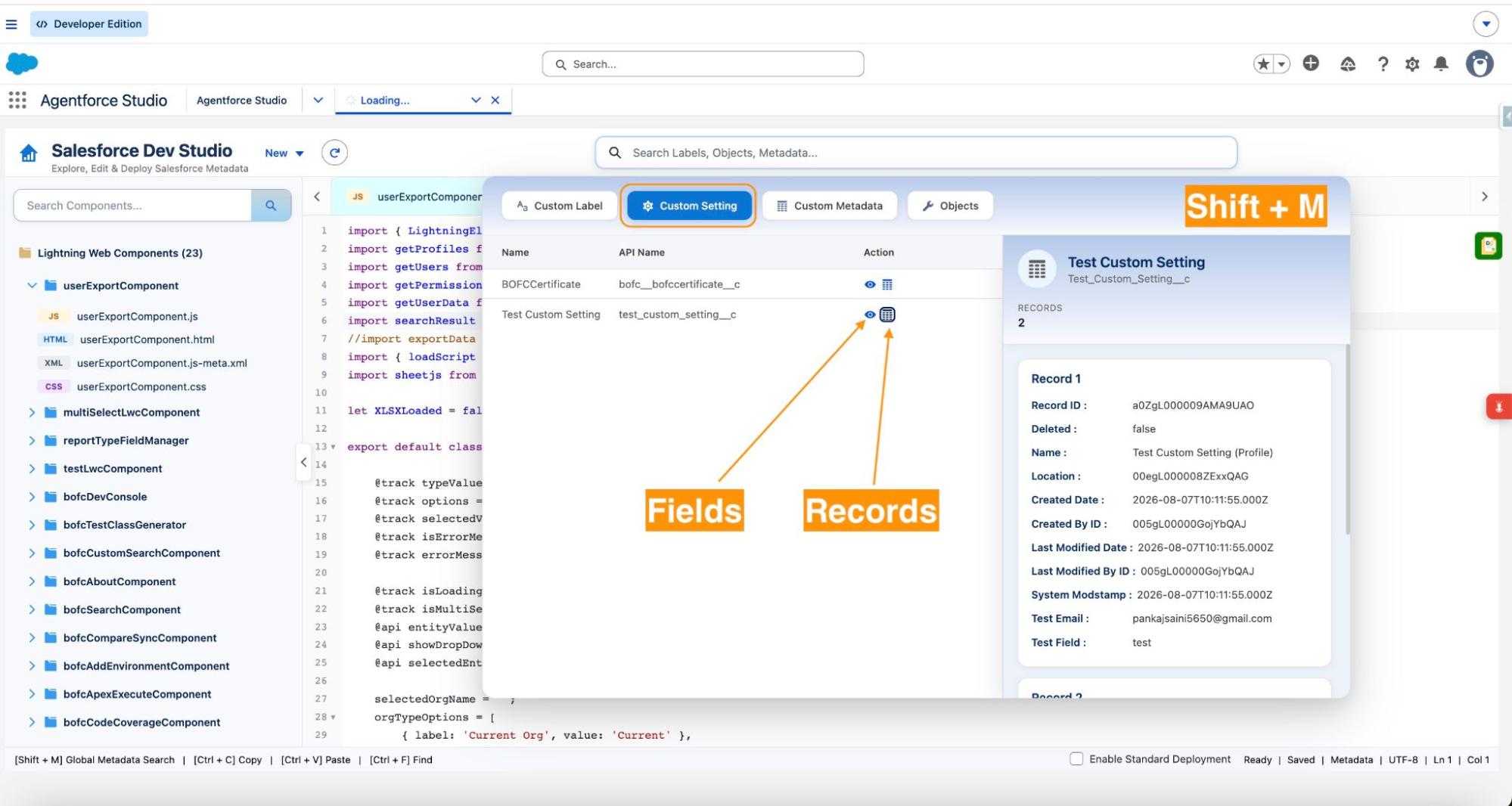Open the Help question mark icon
Image resolution: width=1512 pixels, height=806 pixels.
1383,64
